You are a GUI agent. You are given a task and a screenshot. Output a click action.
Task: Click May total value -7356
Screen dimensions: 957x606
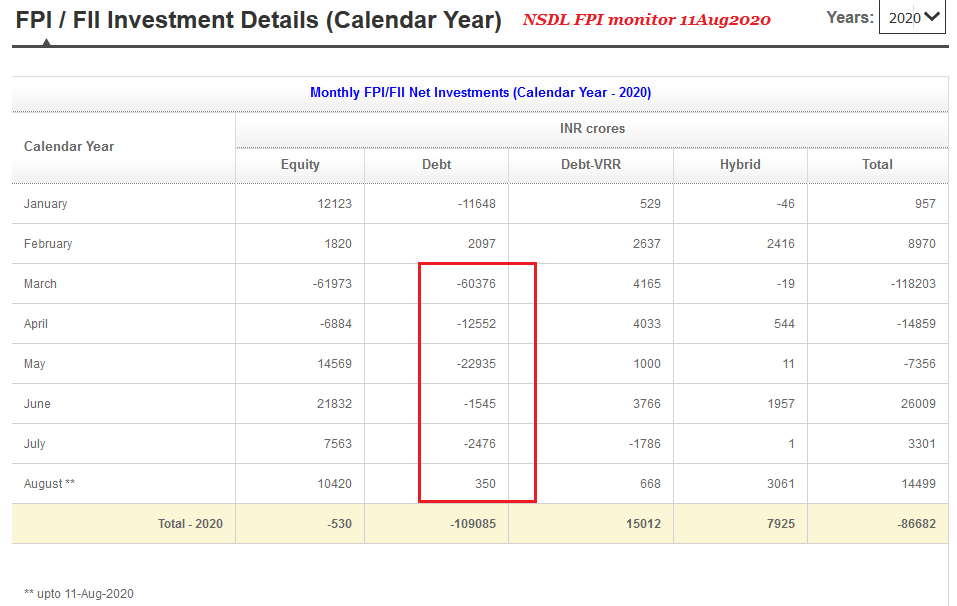point(919,364)
